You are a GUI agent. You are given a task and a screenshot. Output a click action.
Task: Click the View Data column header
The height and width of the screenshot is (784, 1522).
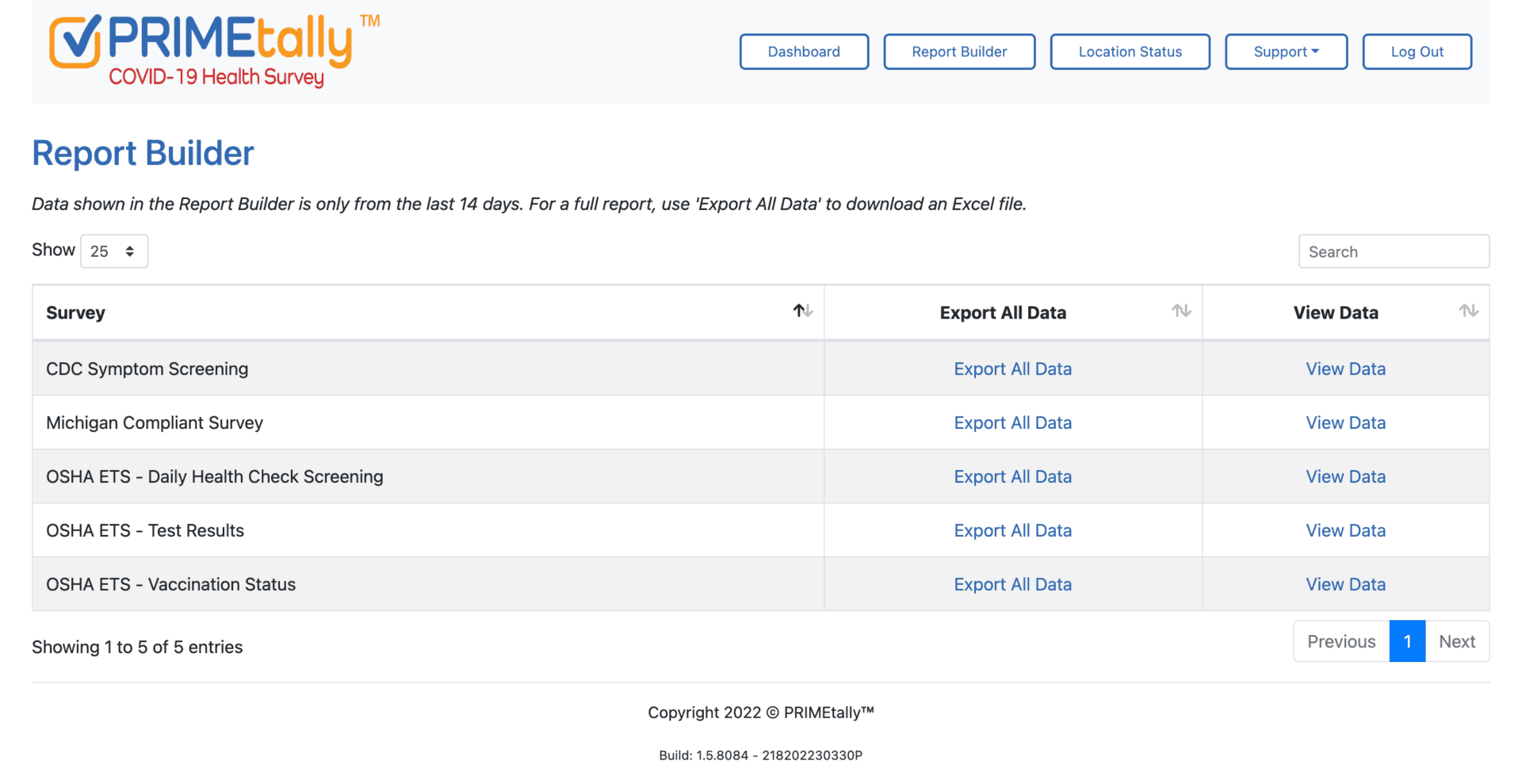click(x=1336, y=312)
